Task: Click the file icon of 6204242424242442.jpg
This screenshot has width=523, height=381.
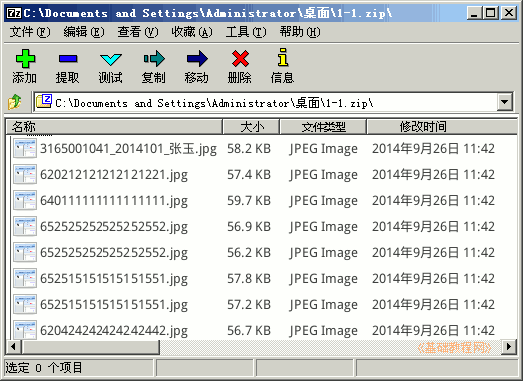Action: 25,330
